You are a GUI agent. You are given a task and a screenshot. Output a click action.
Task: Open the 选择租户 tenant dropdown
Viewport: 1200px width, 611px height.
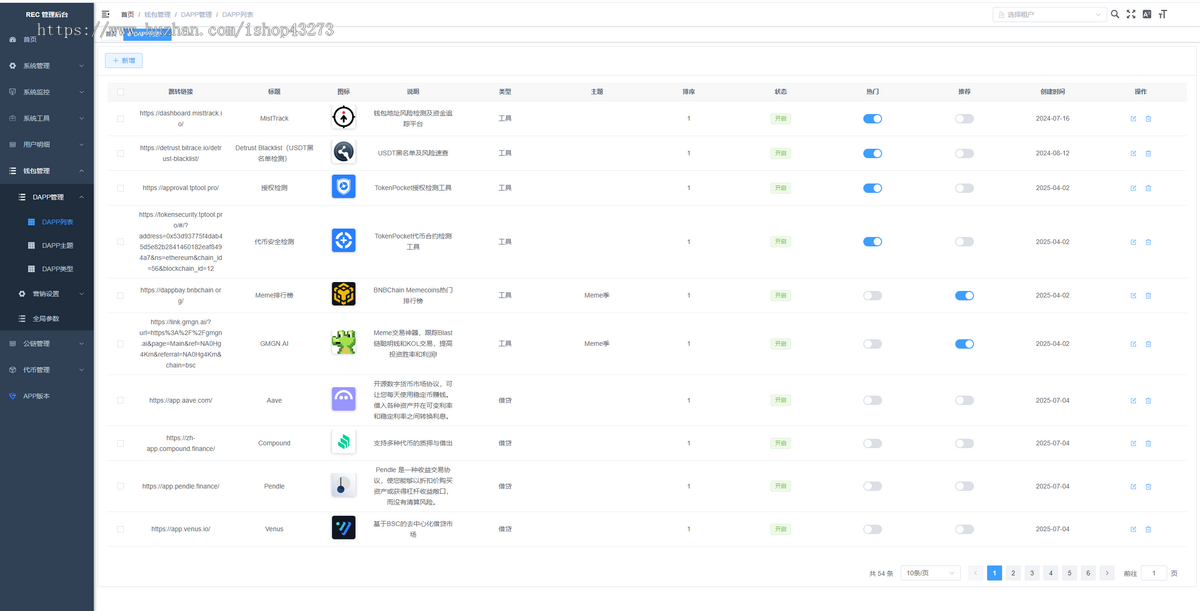(1049, 14)
